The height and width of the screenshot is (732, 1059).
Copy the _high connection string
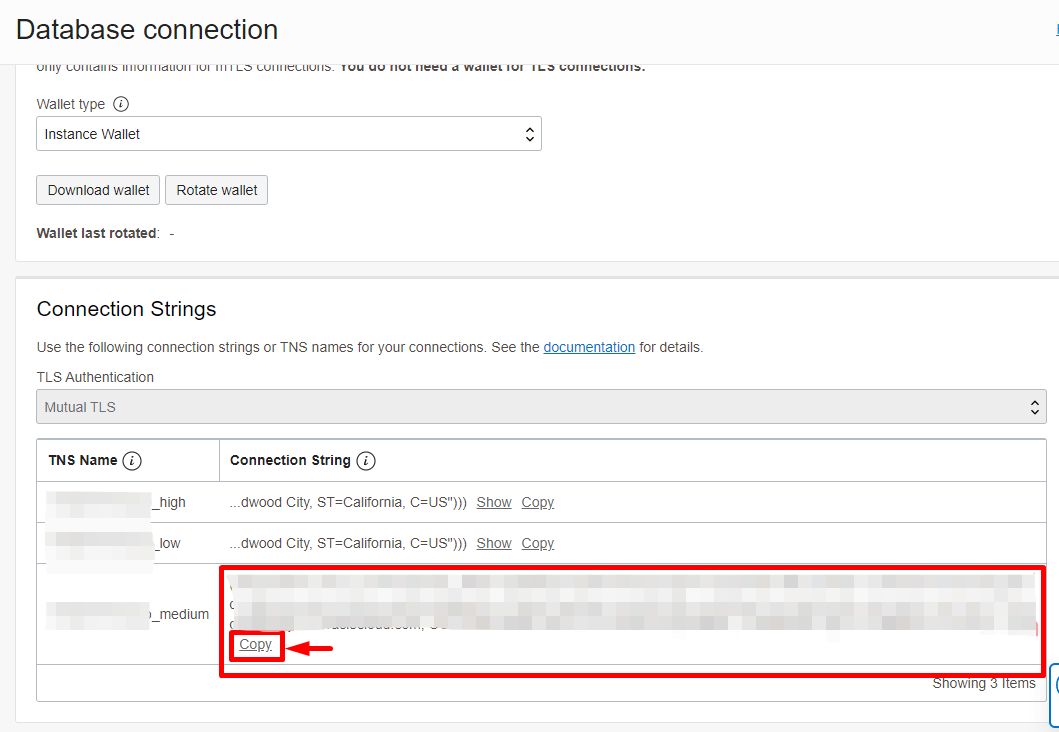pyautogui.click(x=537, y=501)
